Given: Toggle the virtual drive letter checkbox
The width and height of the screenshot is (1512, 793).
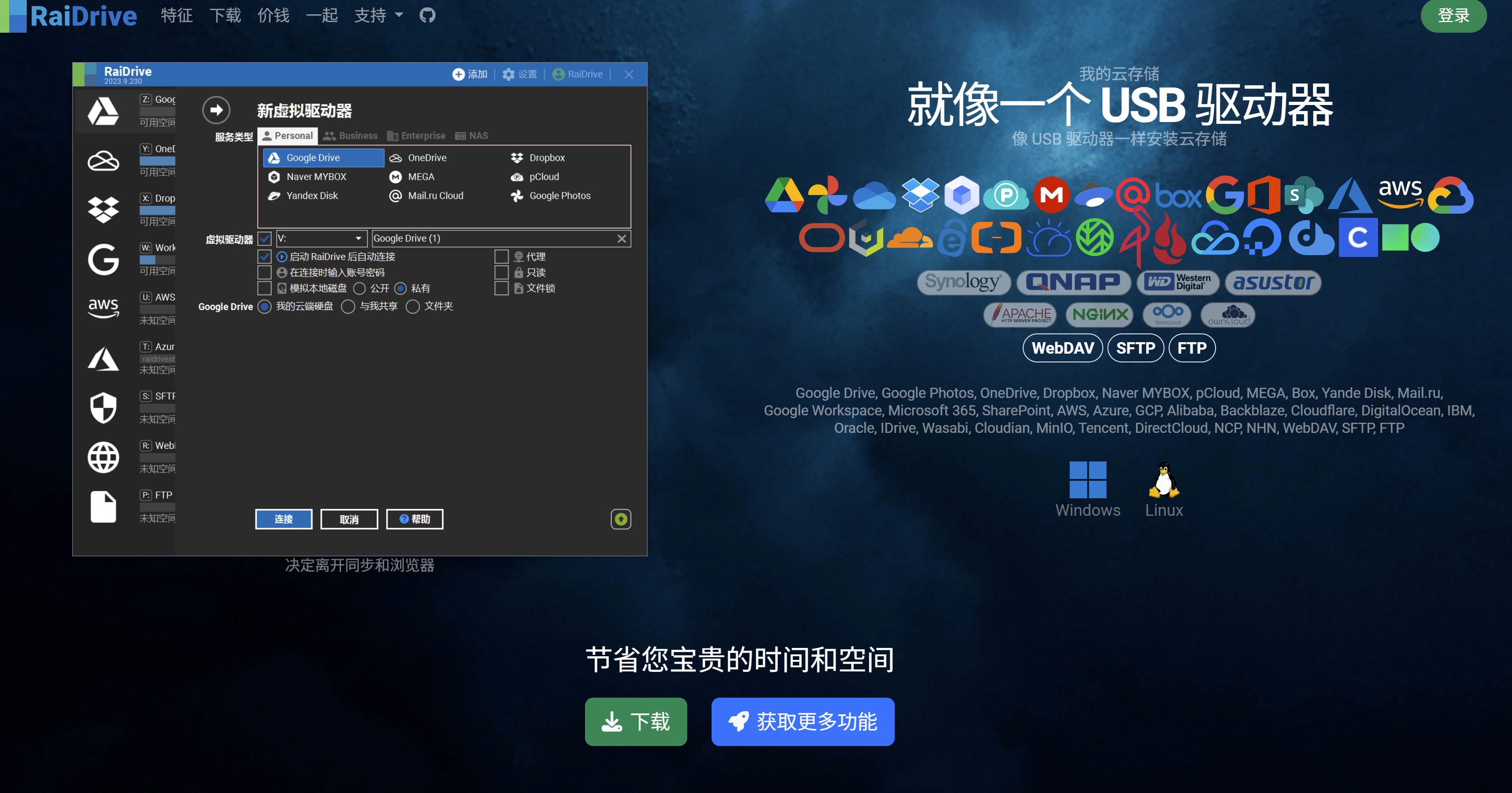Looking at the screenshot, I should tap(265, 239).
